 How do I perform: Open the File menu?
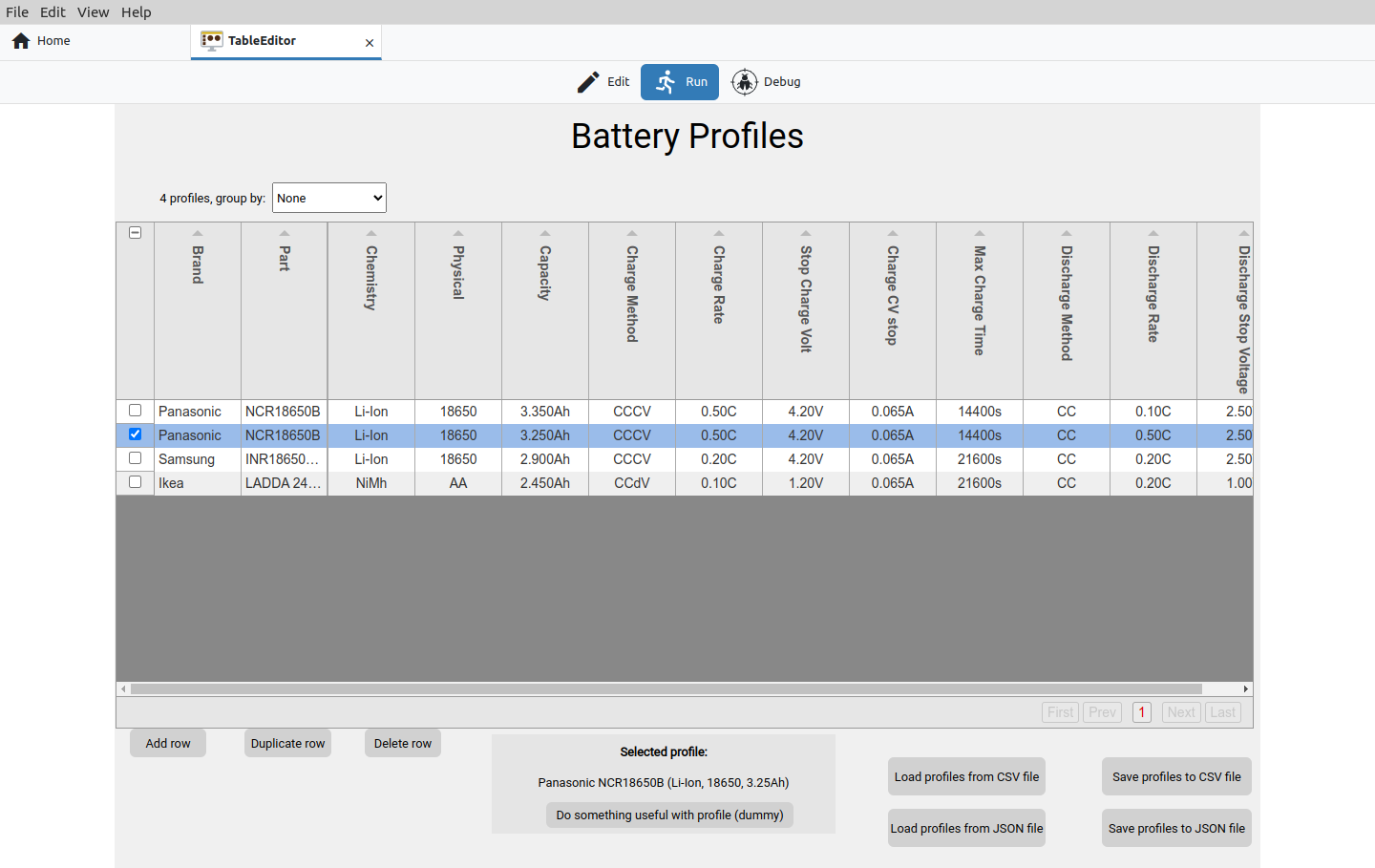(x=17, y=12)
